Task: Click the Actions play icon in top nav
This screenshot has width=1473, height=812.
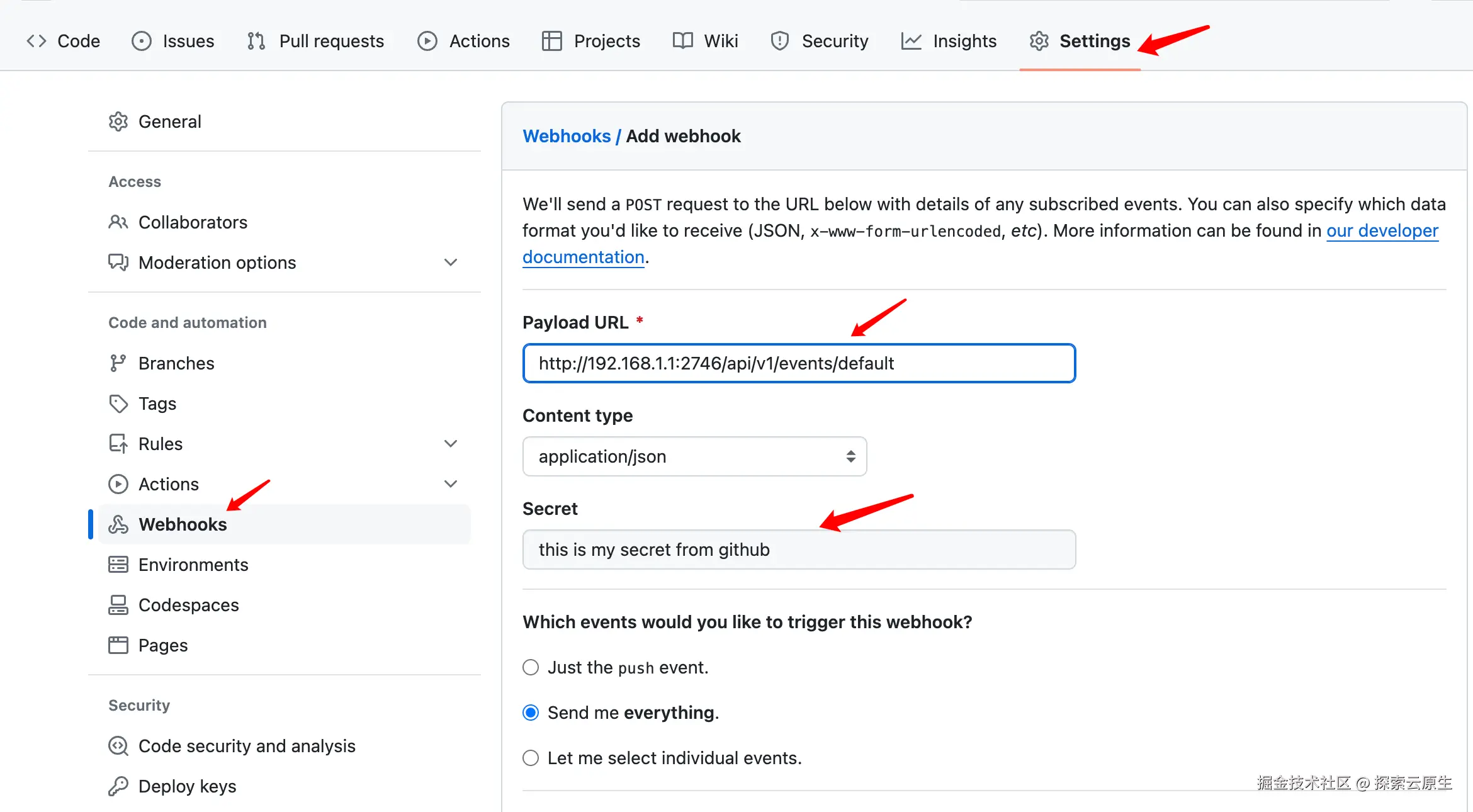Action: 427,40
